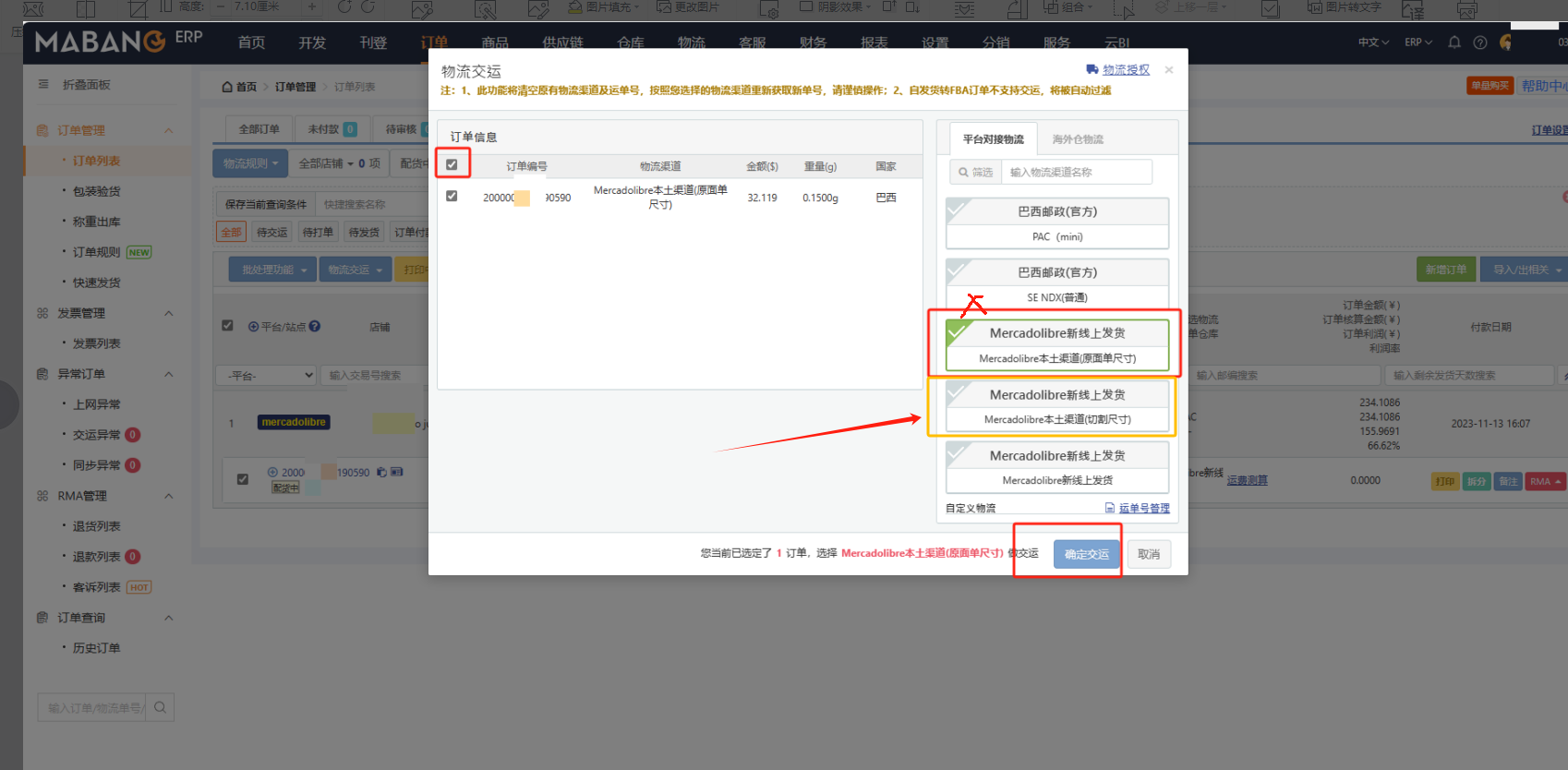Viewport: 1568px width, 770px height.
Task: Click the 运单号管理 document icon
Action: tap(1110, 508)
